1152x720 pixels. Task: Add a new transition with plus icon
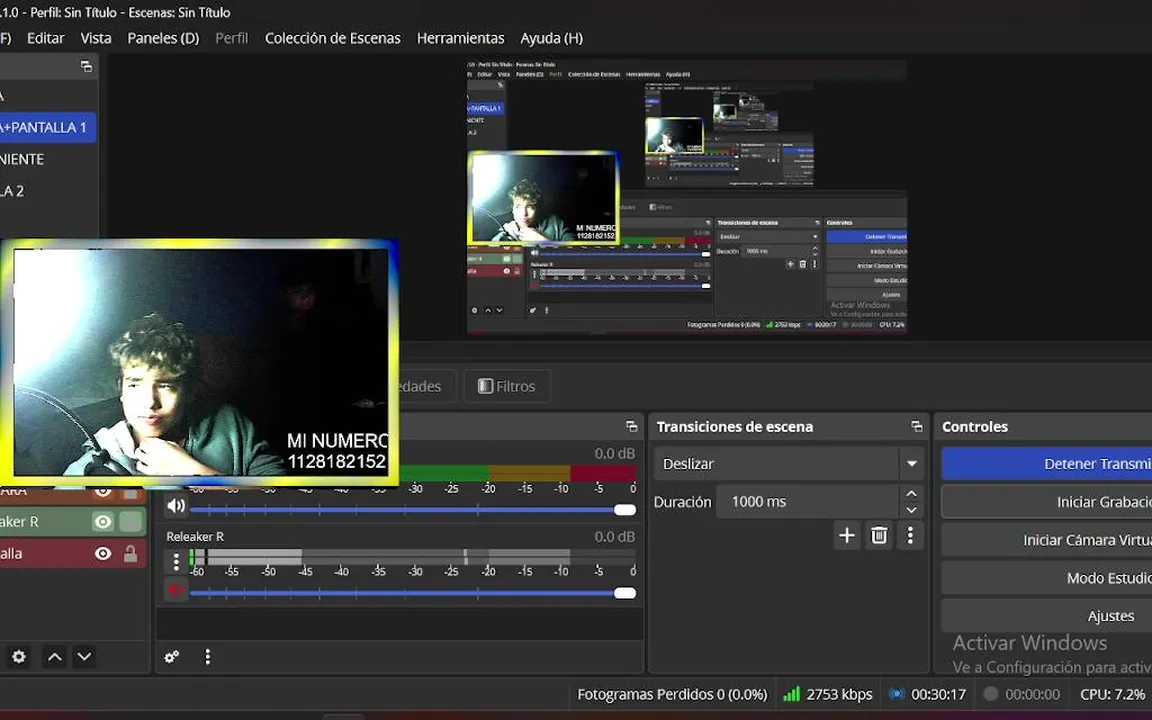pyautogui.click(x=847, y=536)
